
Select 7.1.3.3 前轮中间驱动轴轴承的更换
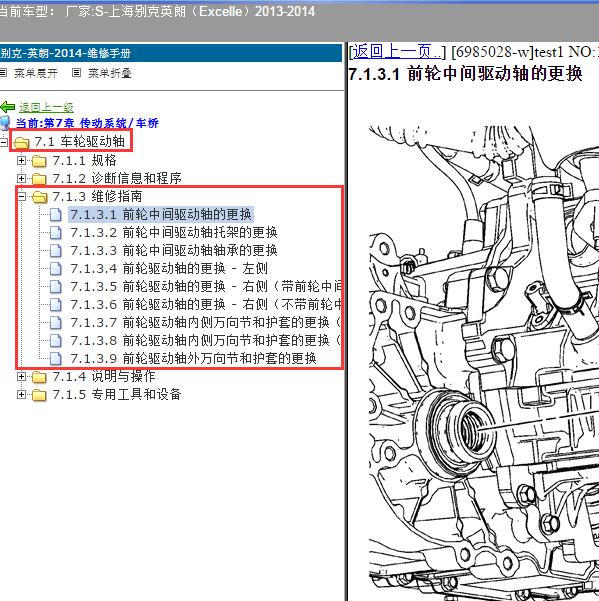[x=174, y=250]
